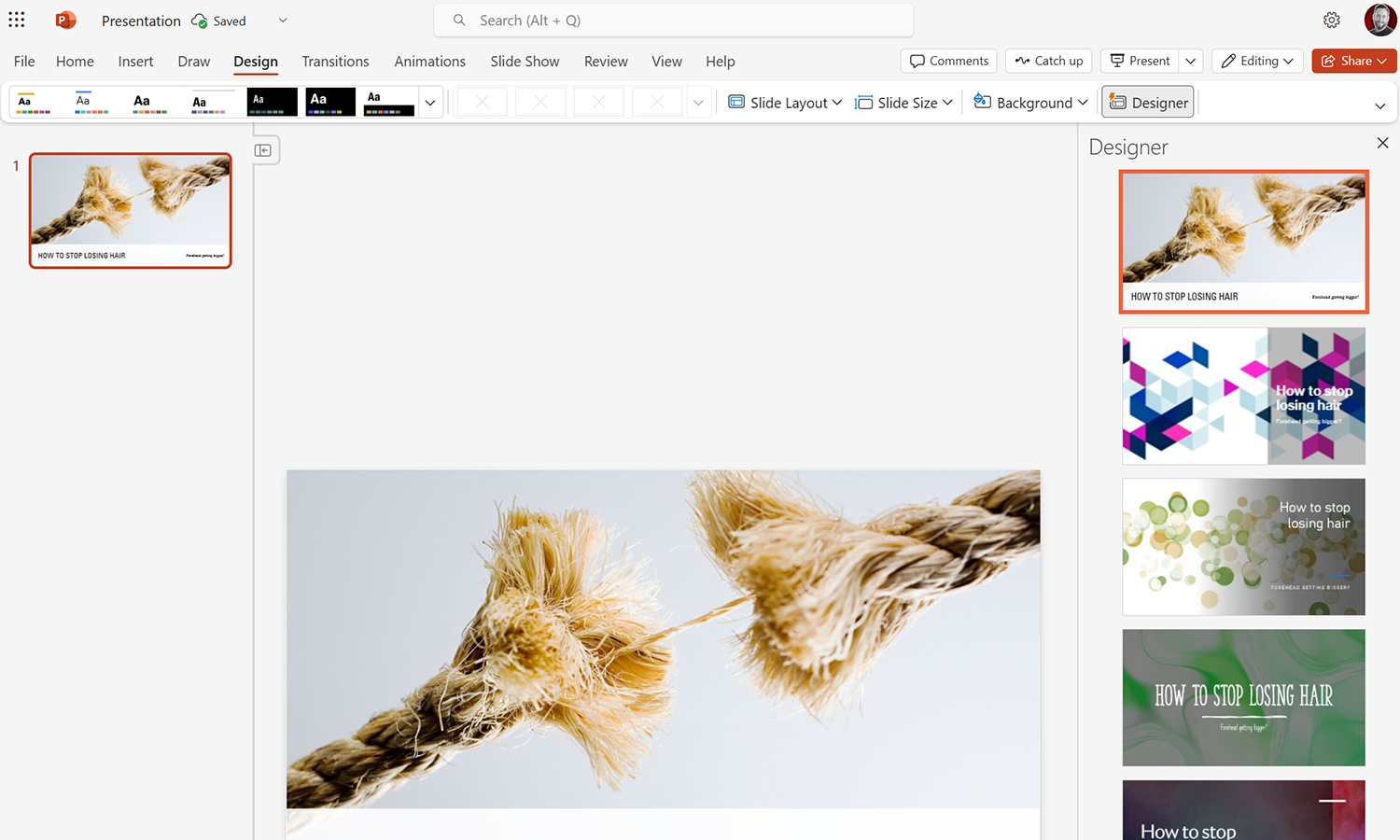Open the Animations tab

[x=429, y=62]
